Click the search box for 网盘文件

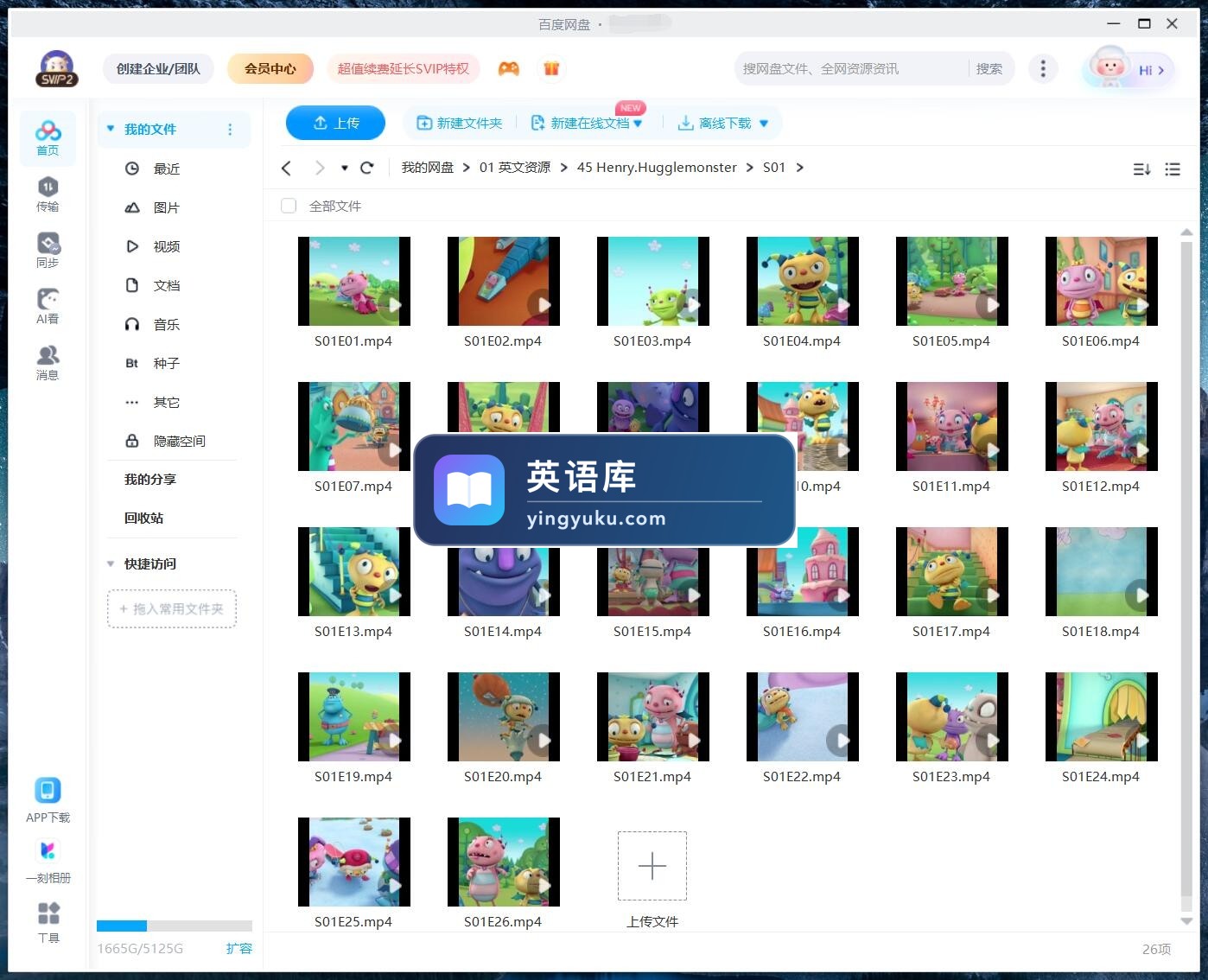tap(851, 68)
